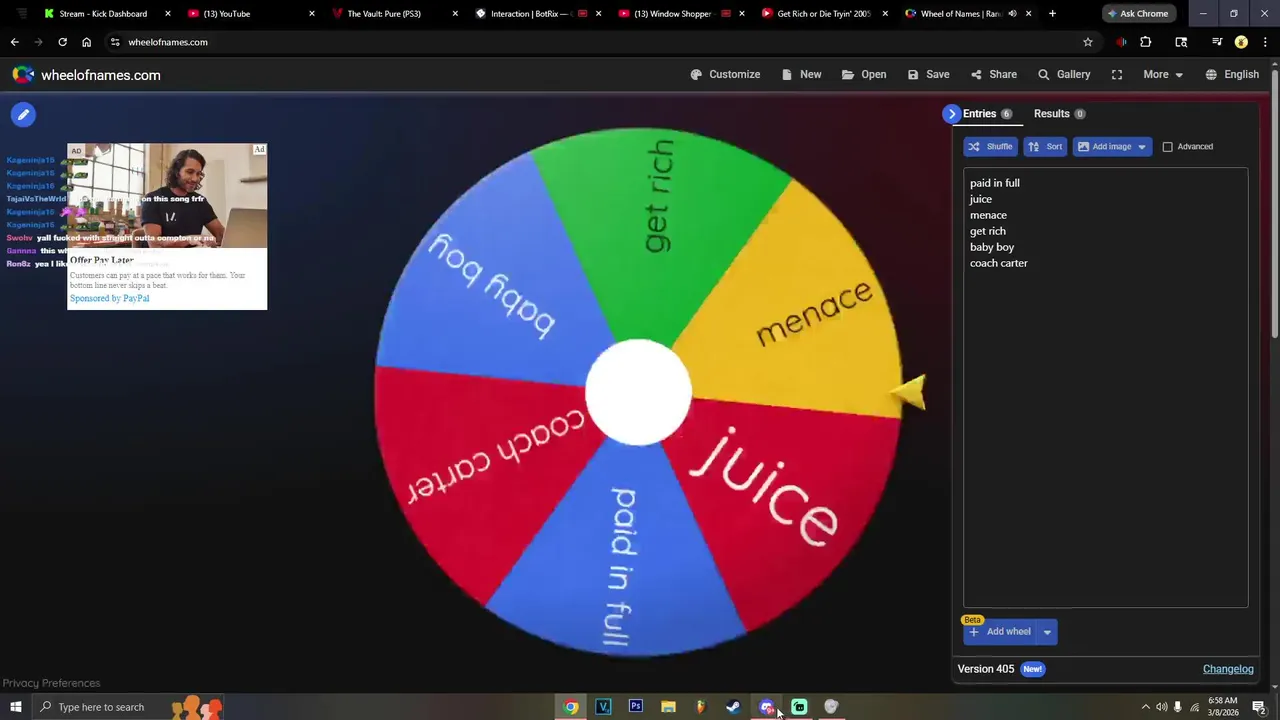The width and height of the screenshot is (1280, 720).
Task: Open the Google Lens search icon
Action: click(x=1181, y=42)
